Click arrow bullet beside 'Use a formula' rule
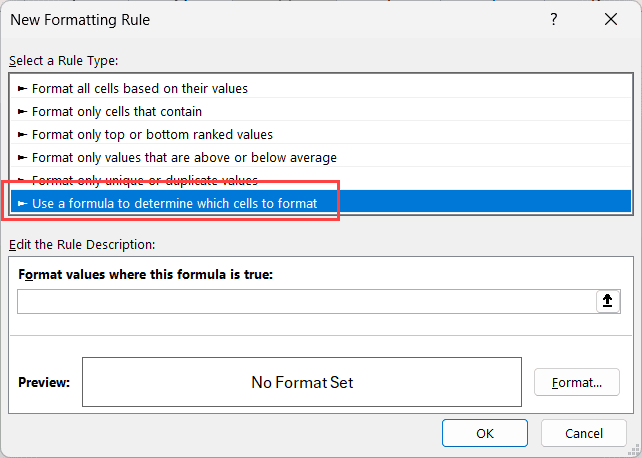 pyautogui.click(x=23, y=203)
